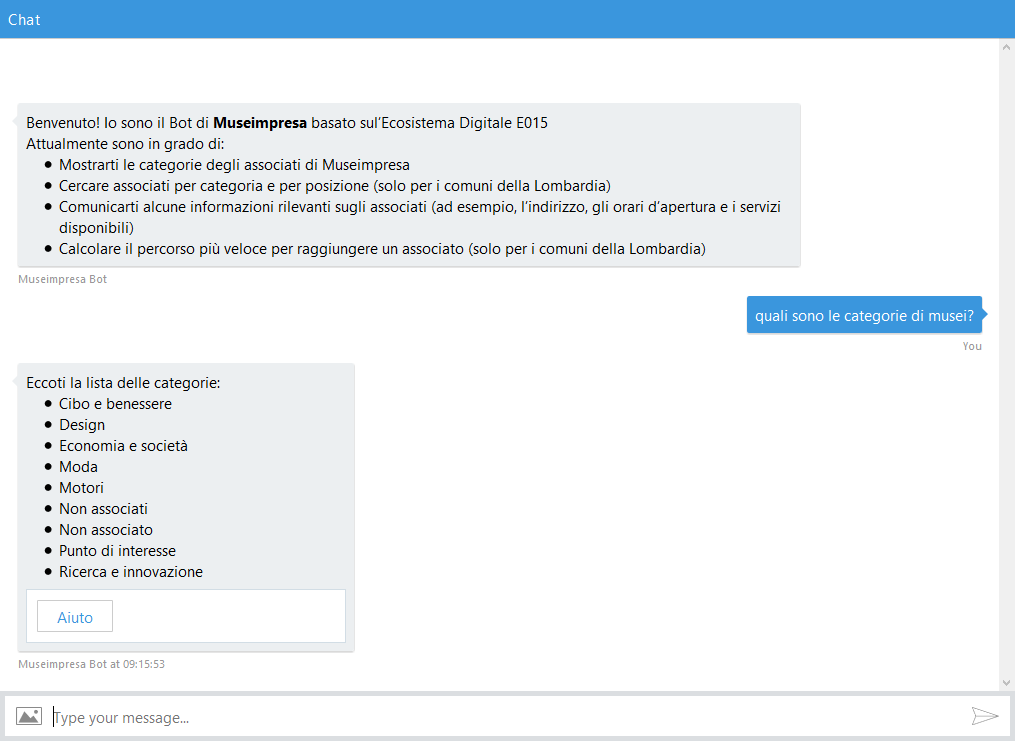This screenshot has width=1015, height=741.
Task: Click the Punto di interesse entry
Action: point(117,551)
